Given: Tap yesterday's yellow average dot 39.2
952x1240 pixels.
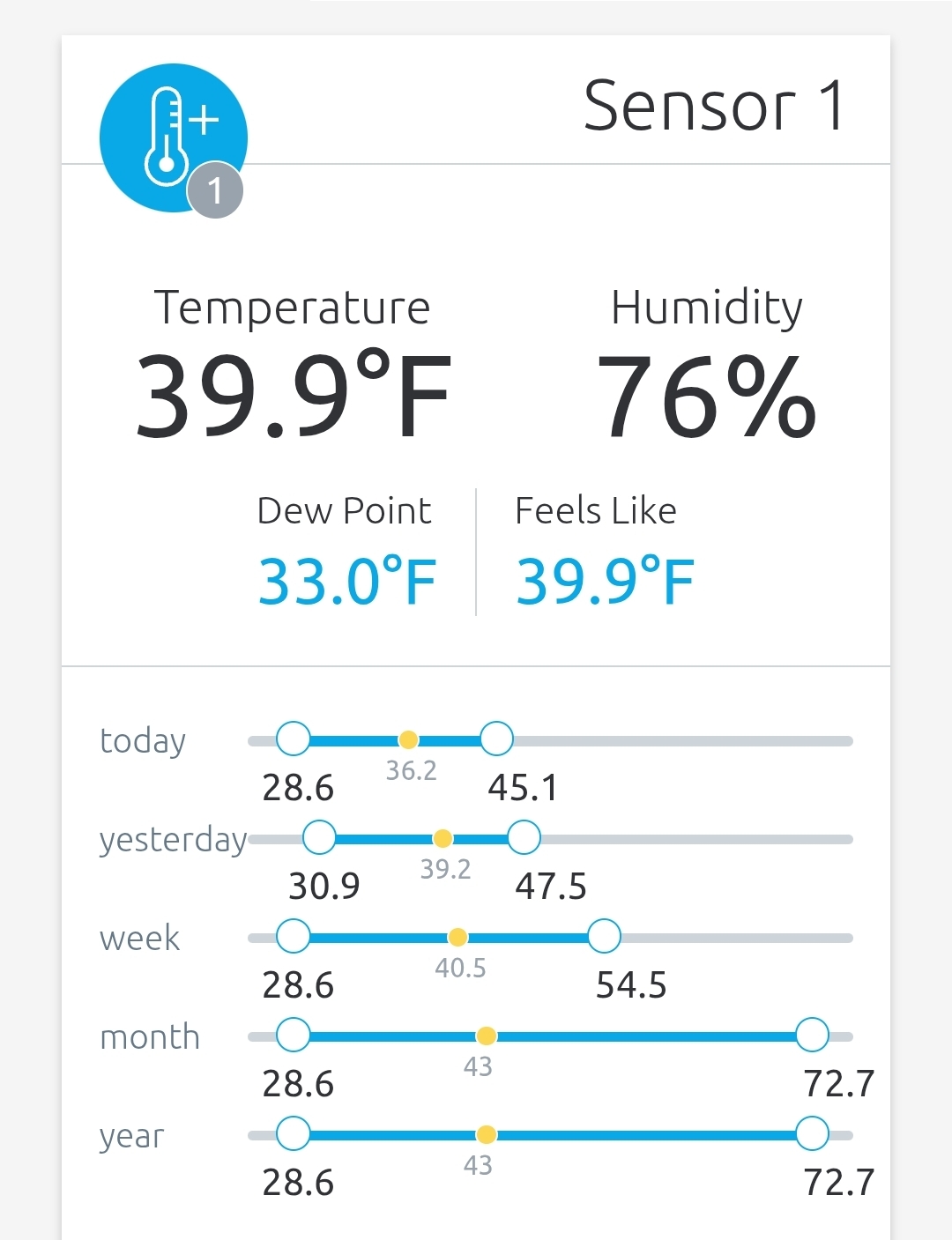Looking at the screenshot, I should (x=443, y=838).
